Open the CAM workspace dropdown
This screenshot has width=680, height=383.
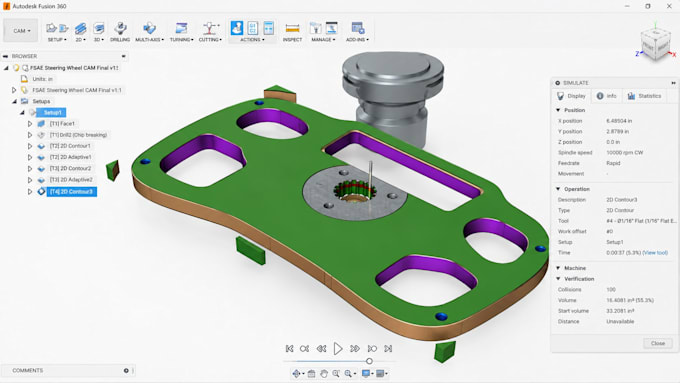pos(21,31)
